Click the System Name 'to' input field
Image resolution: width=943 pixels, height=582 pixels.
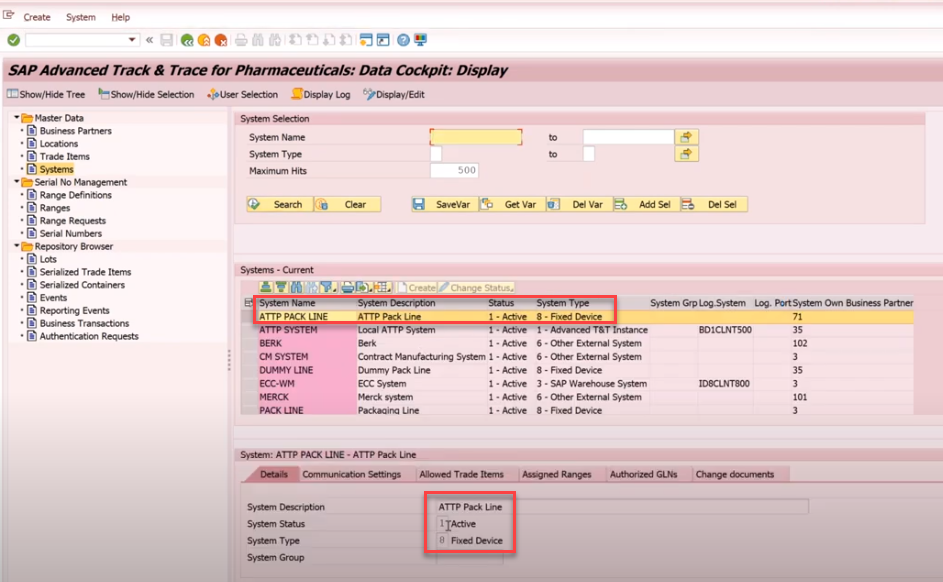click(x=628, y=137)
